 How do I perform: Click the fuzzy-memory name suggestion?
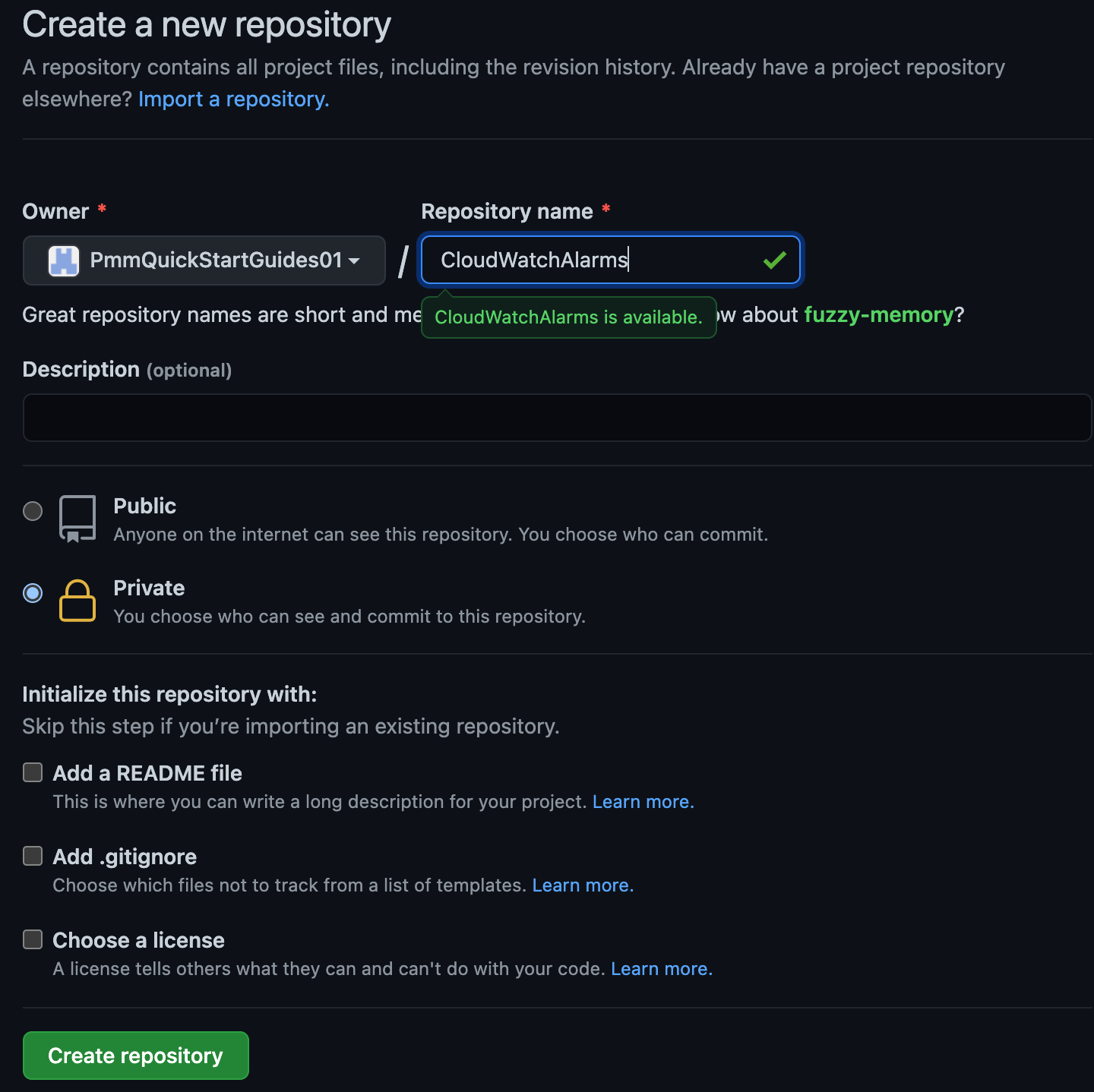tap(878, 315)
